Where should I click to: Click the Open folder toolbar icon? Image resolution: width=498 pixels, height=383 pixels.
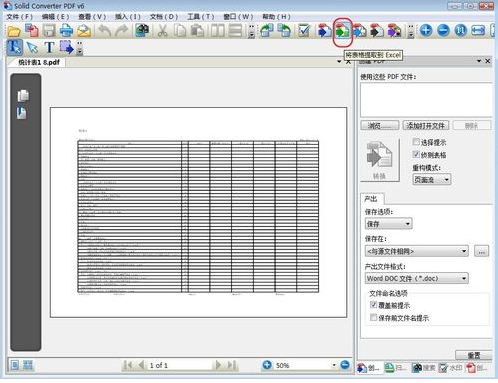14,31
